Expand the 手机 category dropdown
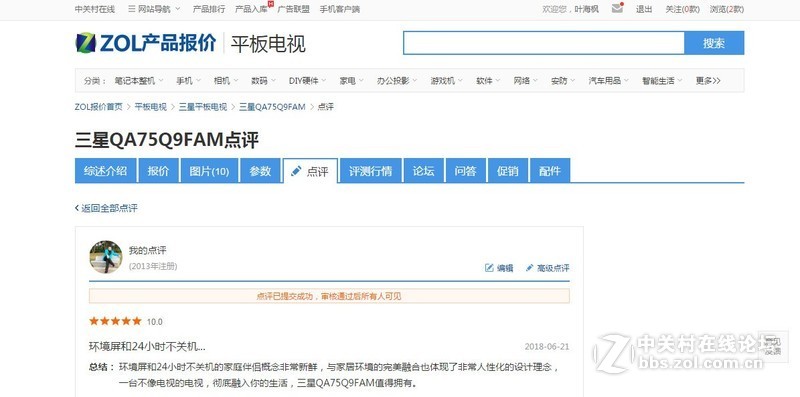The image size is (800, 397). click(x=188, y=81)
